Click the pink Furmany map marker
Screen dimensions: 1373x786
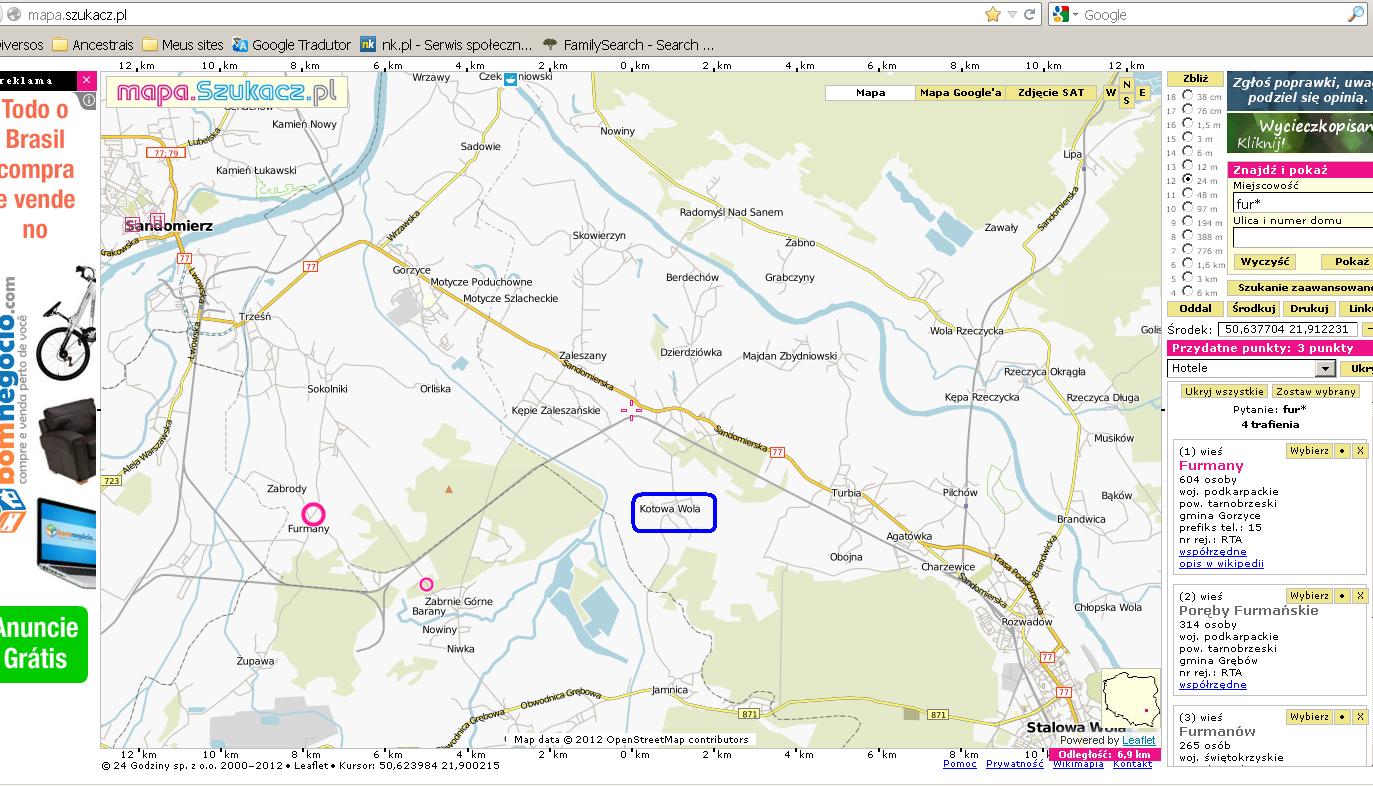(x=314, y=514)
